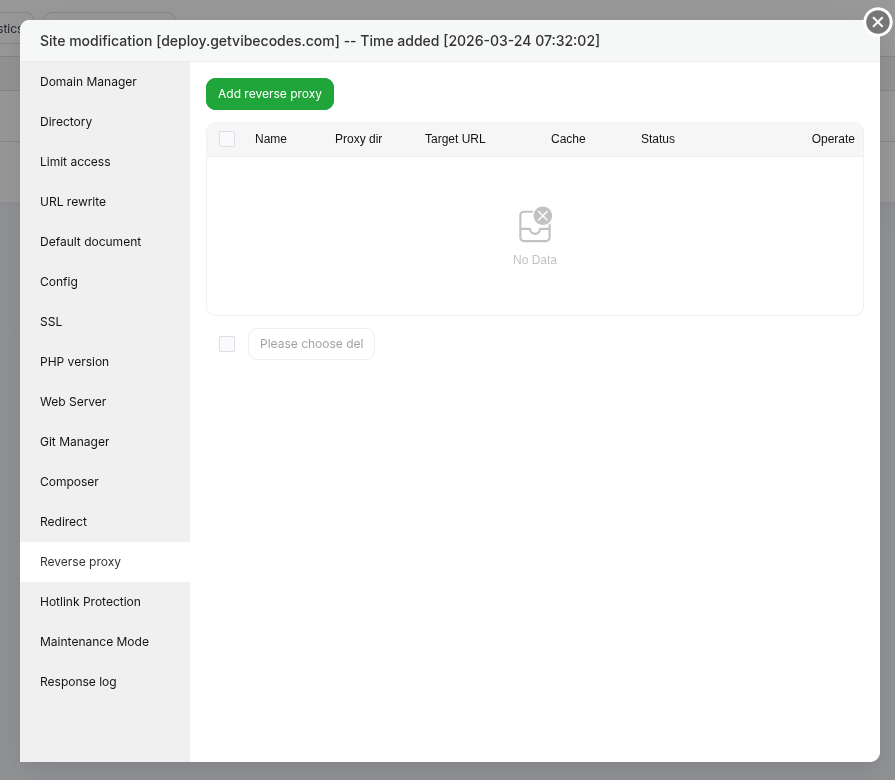Open the Domain Manager tab
The width and height of the screenshot is (895, 780).
pyautogui.click(x=88, y=82)
